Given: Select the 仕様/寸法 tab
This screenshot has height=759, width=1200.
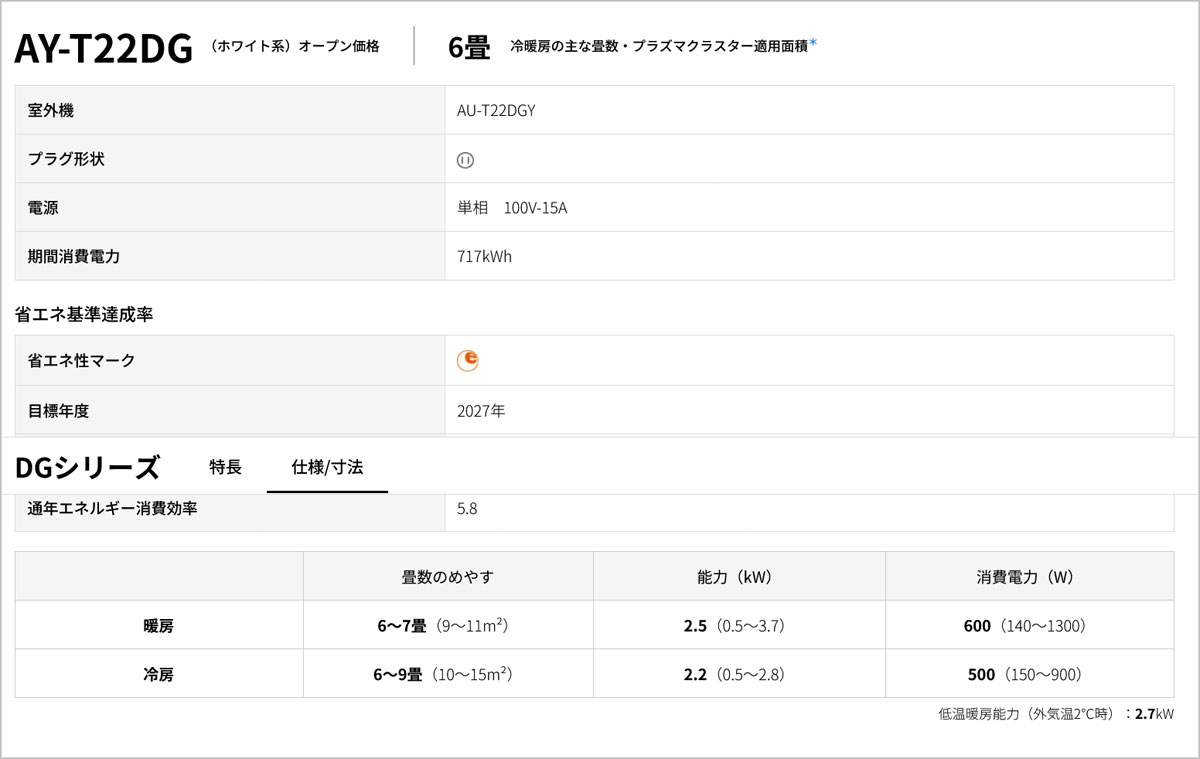Looking at the screenshot, I should (327, 467).
